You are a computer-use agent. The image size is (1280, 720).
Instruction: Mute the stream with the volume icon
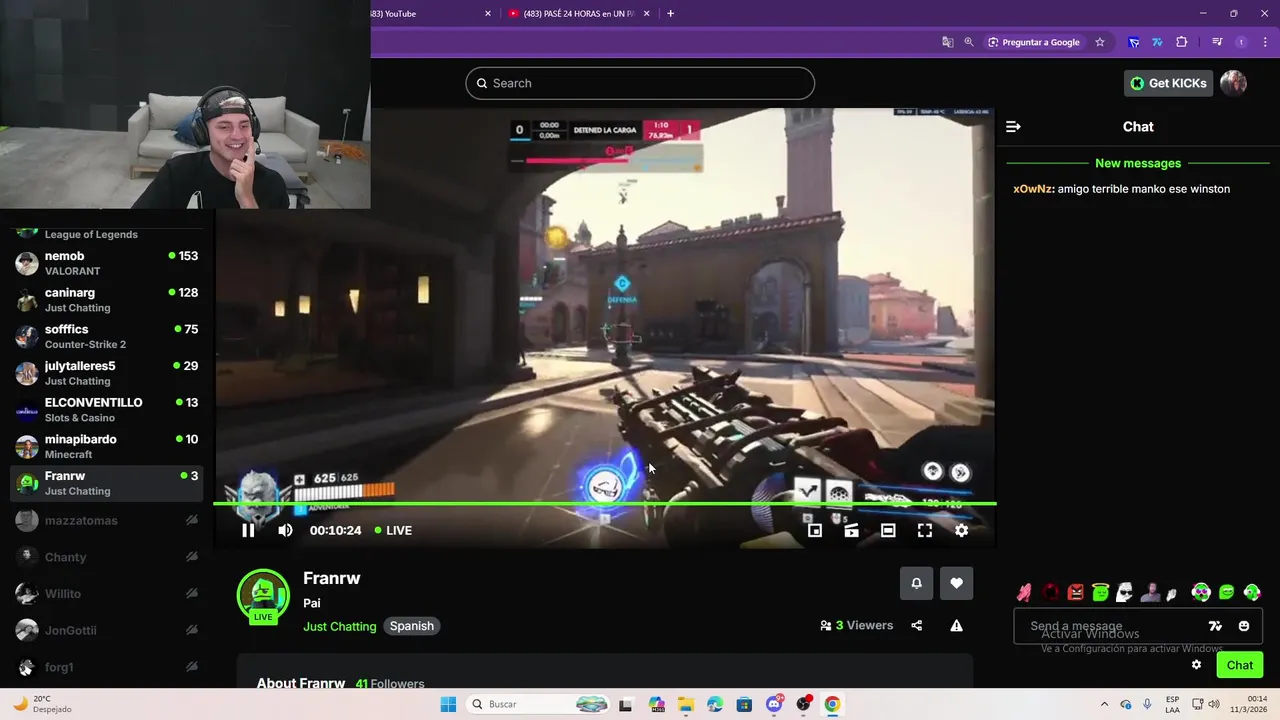pyautogui.click(x=285, y=531)
